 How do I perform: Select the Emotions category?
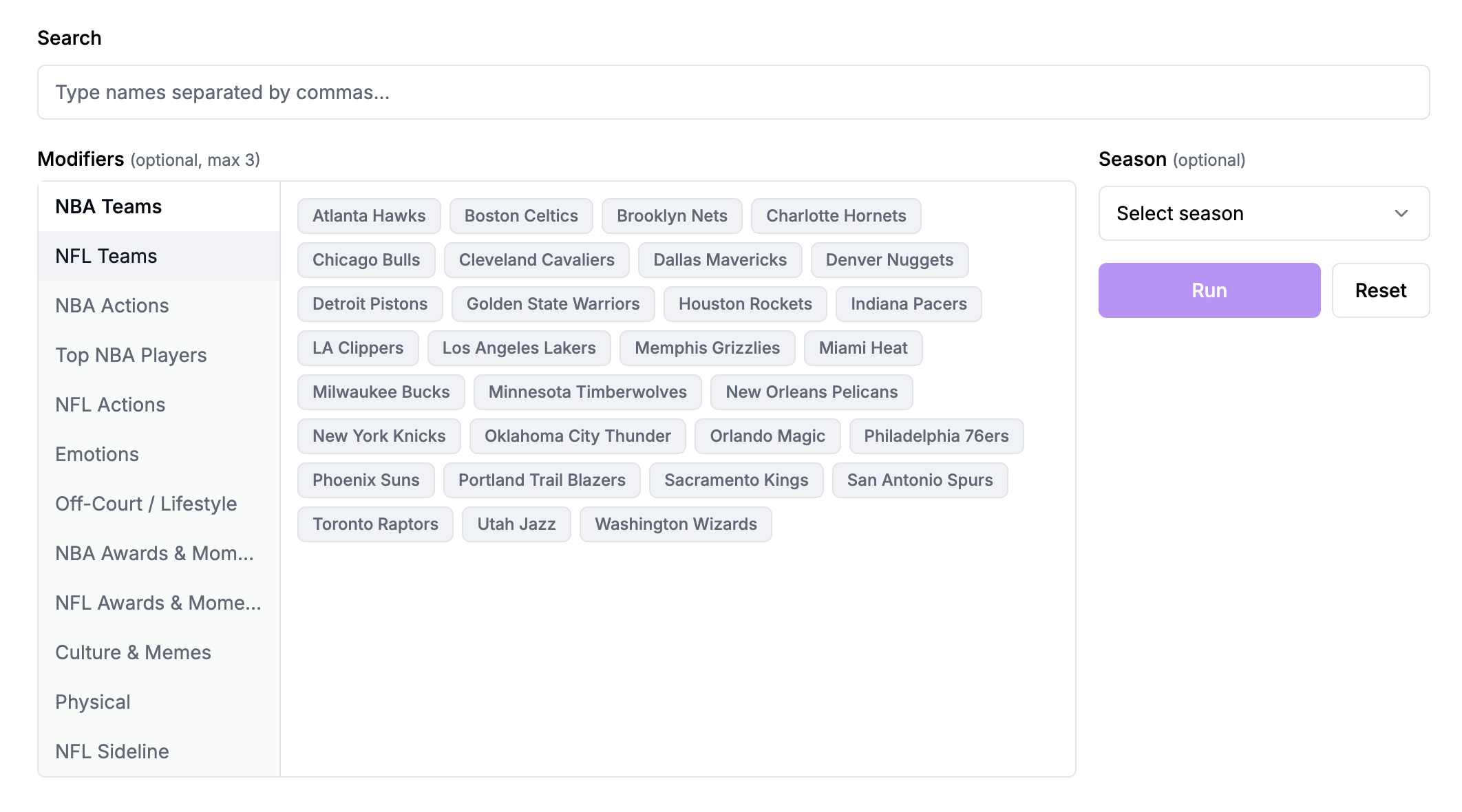[x=159, y=454]
